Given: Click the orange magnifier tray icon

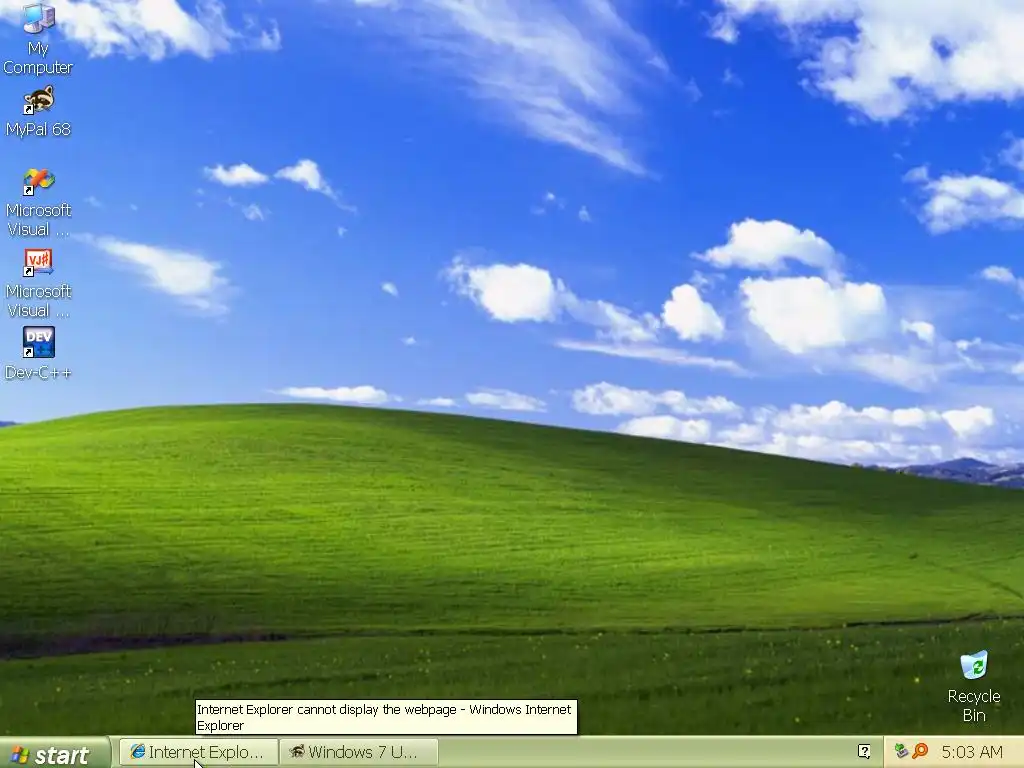Looking at the screenshot, I should pyautogui.click(x=920, y=751).
